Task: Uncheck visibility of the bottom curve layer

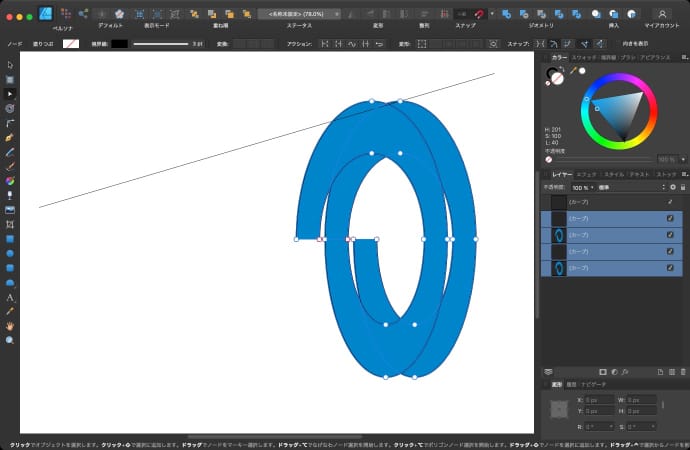Action: tap(670, 269)
